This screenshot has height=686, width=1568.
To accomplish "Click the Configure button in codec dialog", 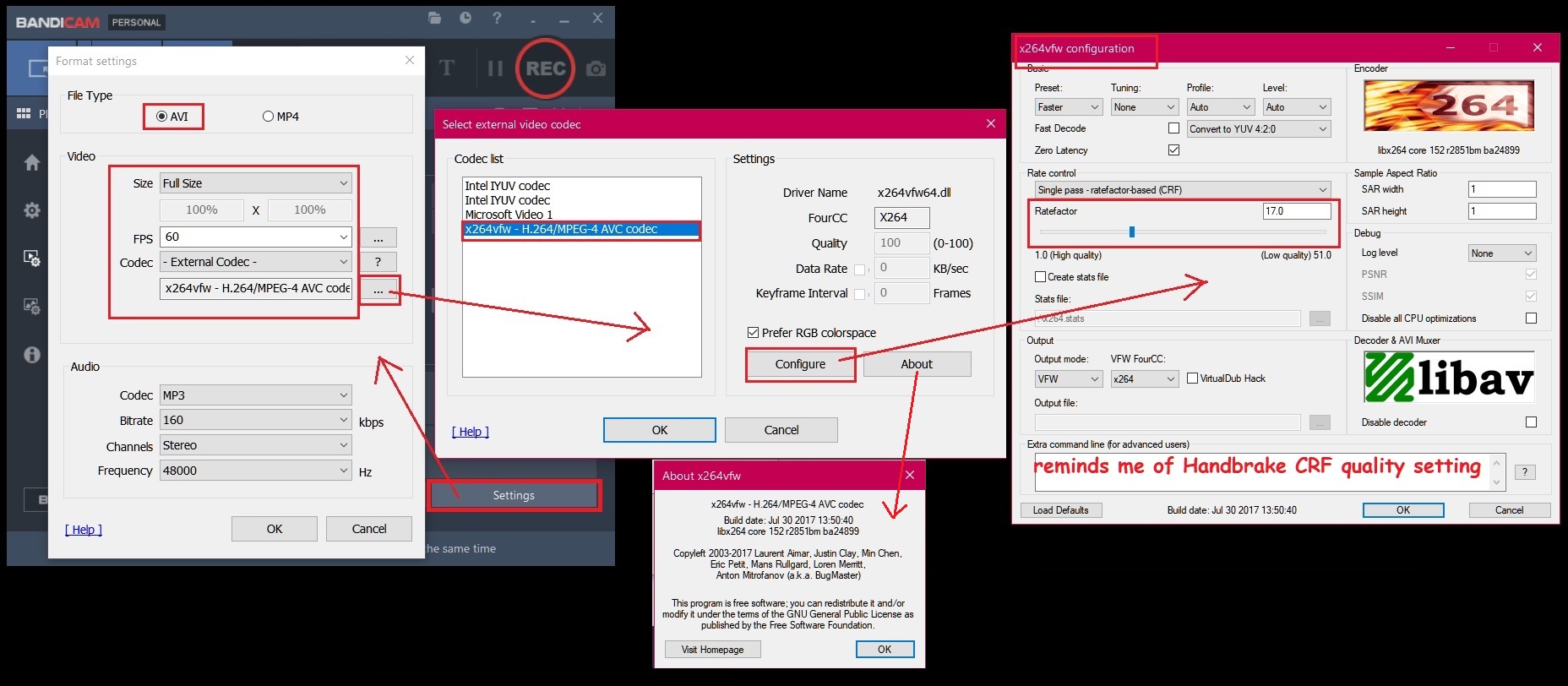I will (x=800, y=364).
